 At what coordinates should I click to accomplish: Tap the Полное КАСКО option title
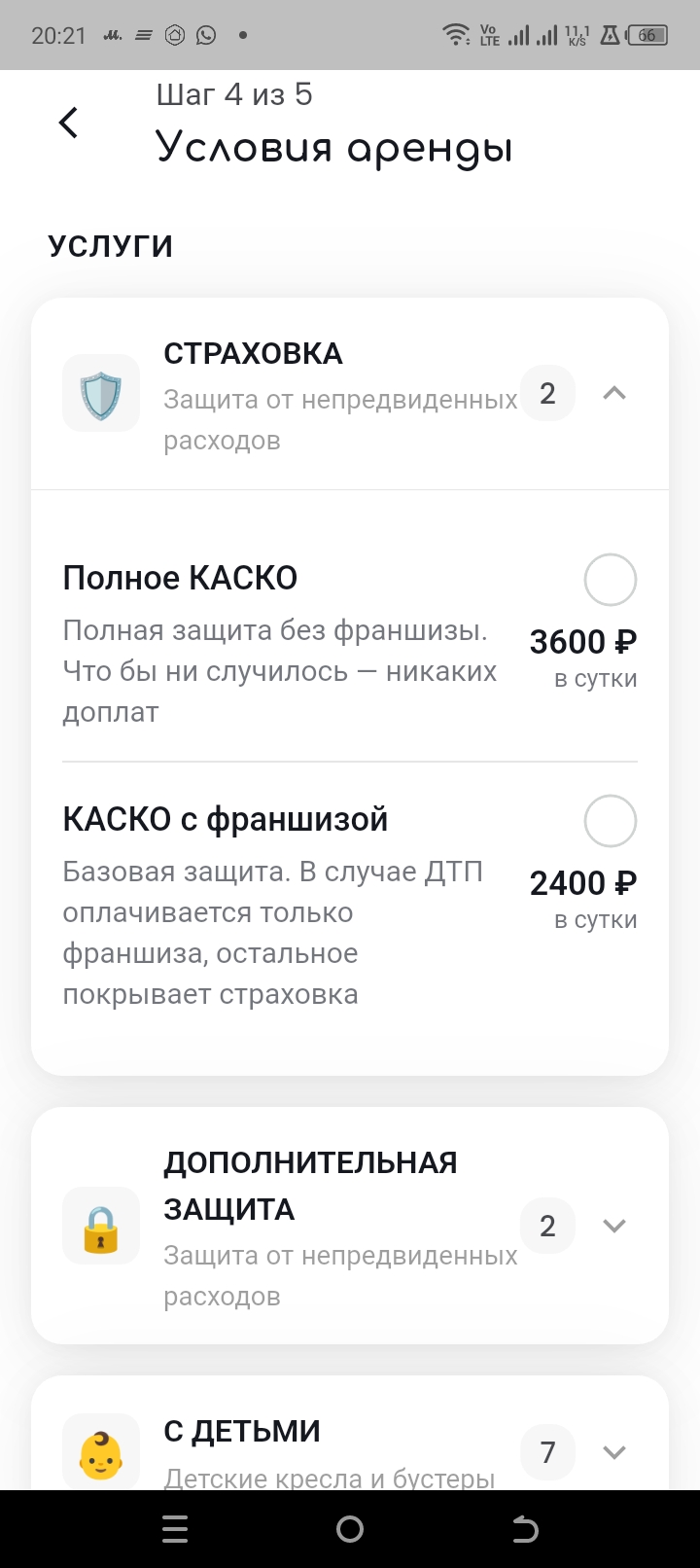pyautogui.click(x=180, y=578)
